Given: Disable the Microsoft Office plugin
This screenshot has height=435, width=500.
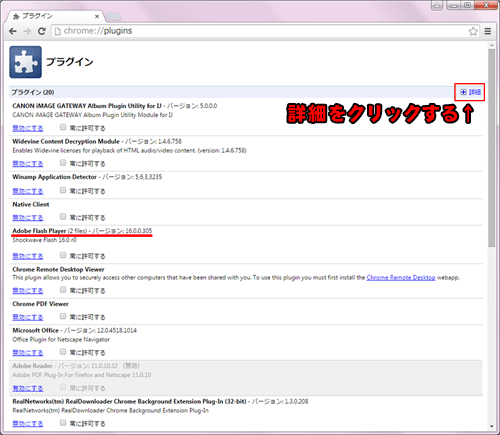Looking at the screenshot, I should (28, 353).
